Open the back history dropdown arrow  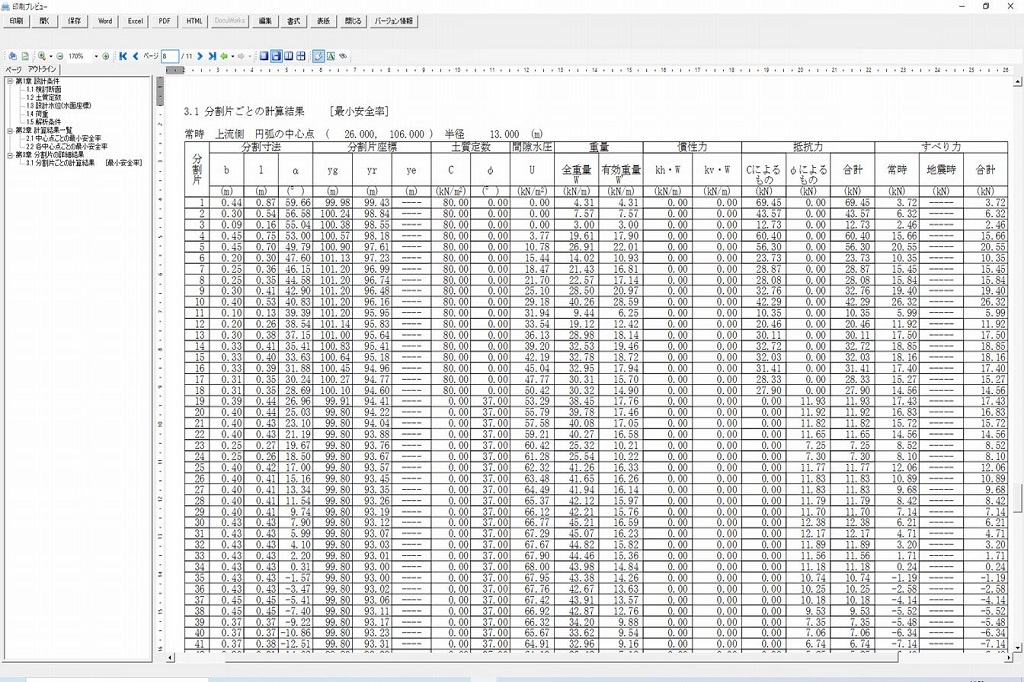tap(232, 56)
